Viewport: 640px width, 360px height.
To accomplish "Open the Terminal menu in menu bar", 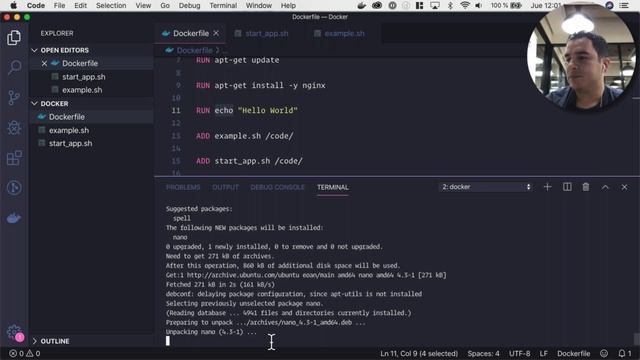I will (x=223, y=5).
